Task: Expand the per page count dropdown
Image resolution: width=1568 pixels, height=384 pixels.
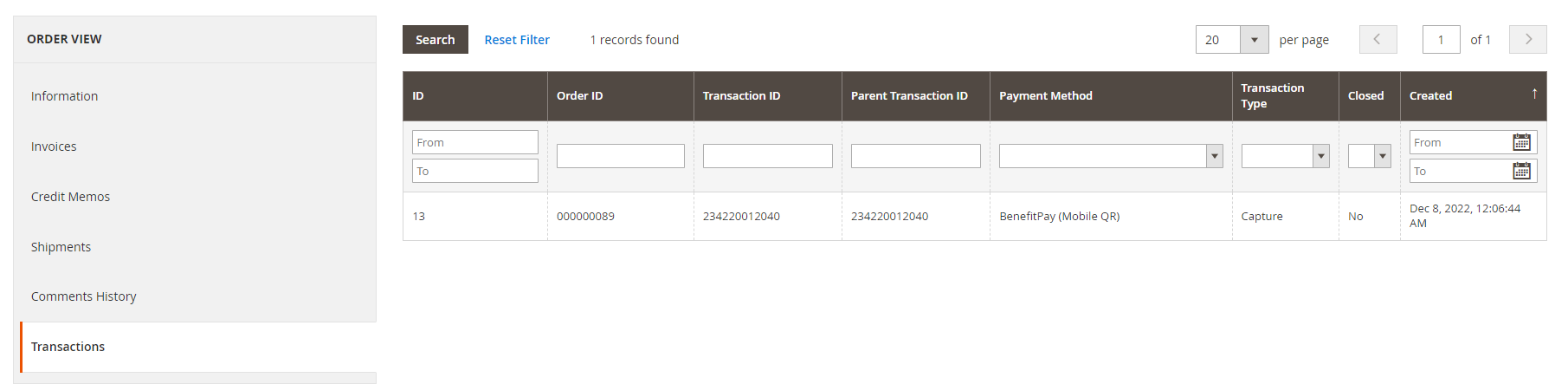Action: click(1254, 40)
